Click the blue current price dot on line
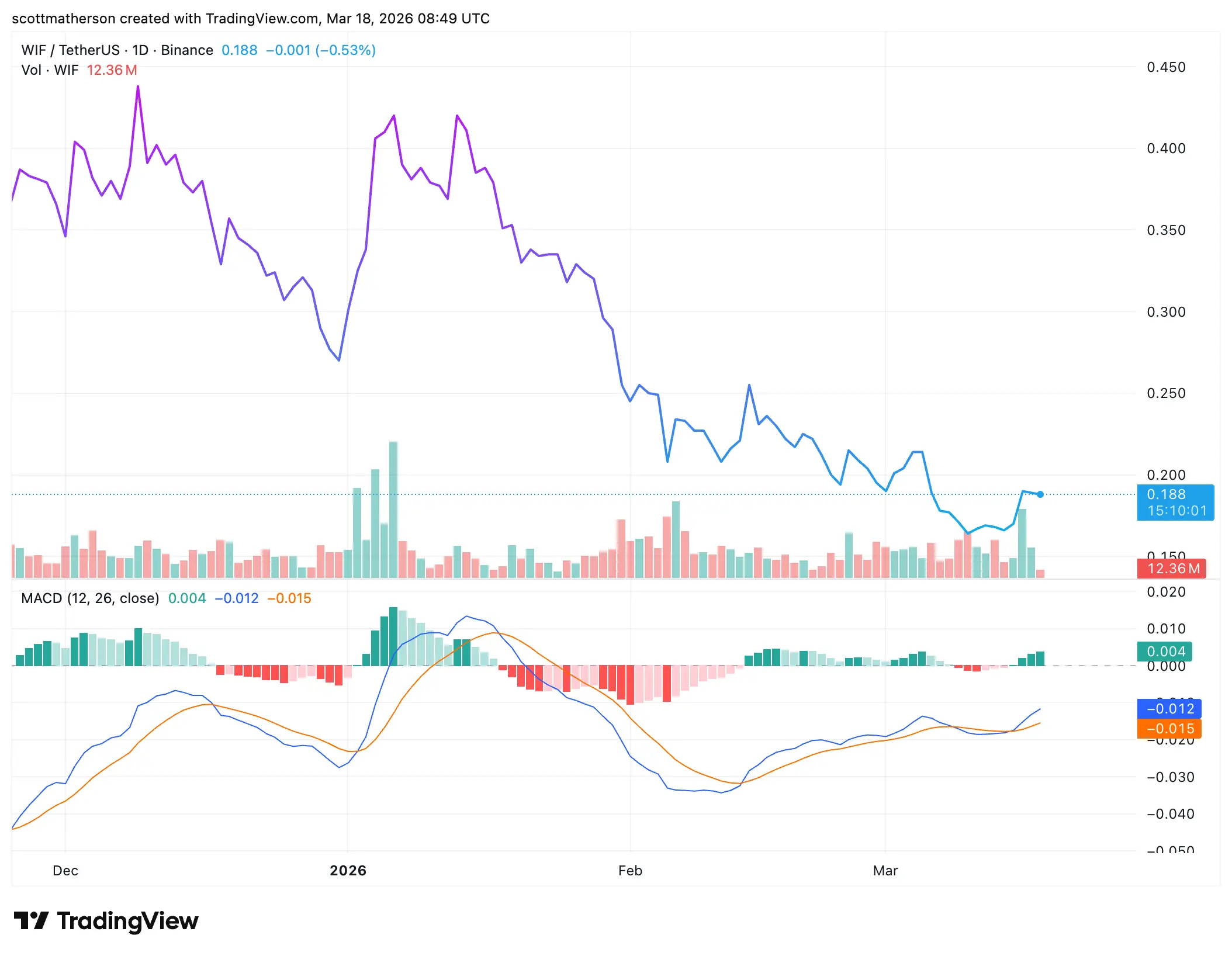This screenshot has height=956, width=1232. click(1040, 494)
